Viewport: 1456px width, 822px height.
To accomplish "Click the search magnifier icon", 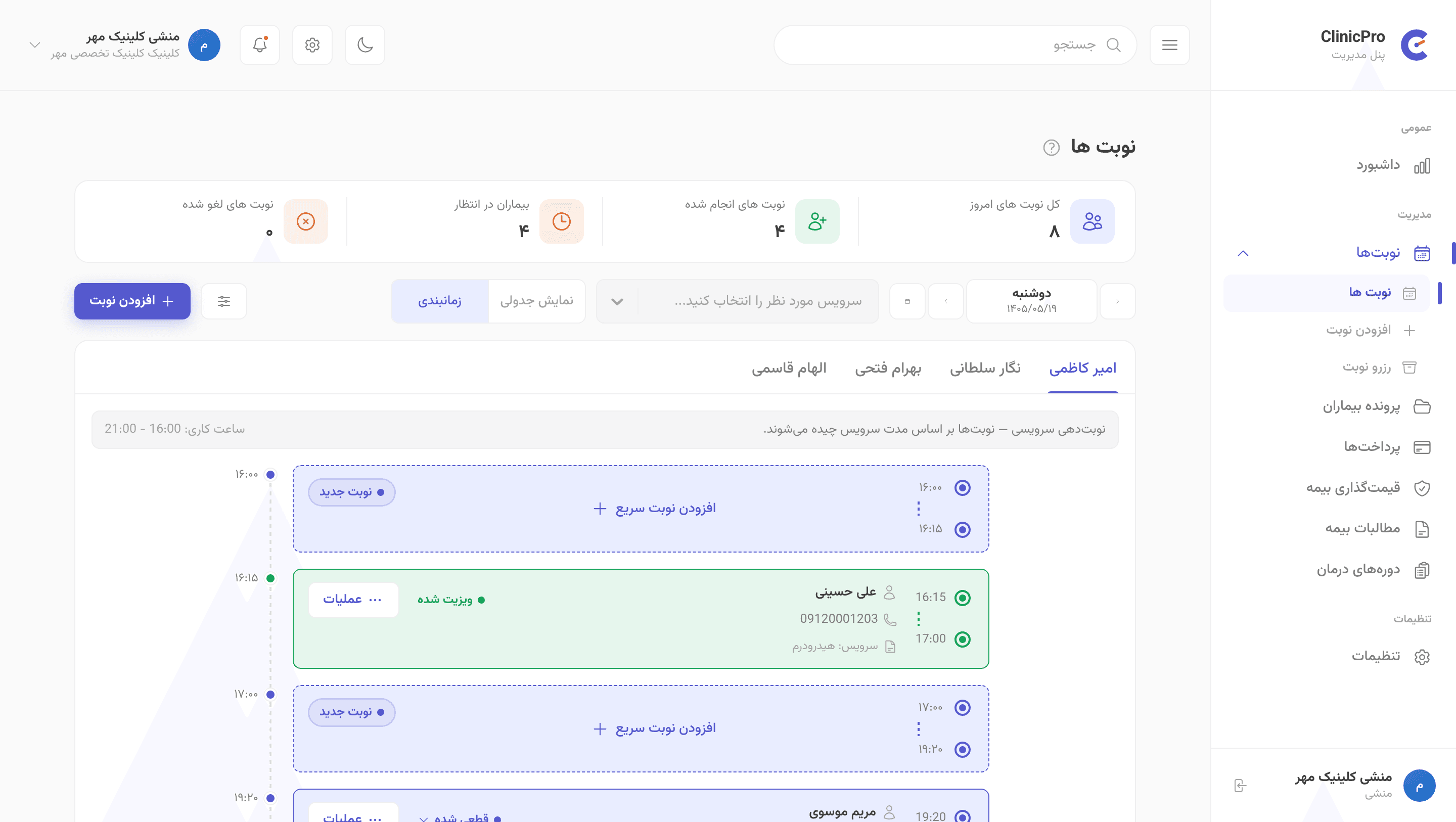I will coord(1113,45).
